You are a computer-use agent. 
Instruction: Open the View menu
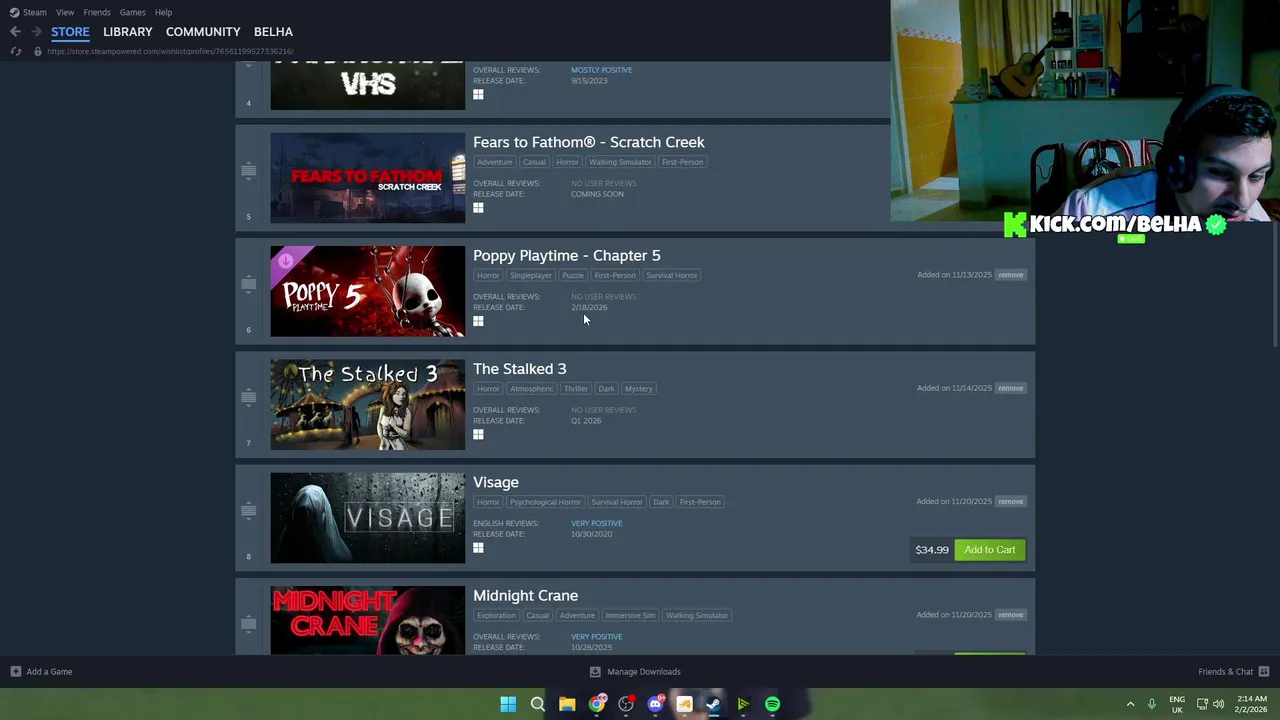tap(65, 12)
